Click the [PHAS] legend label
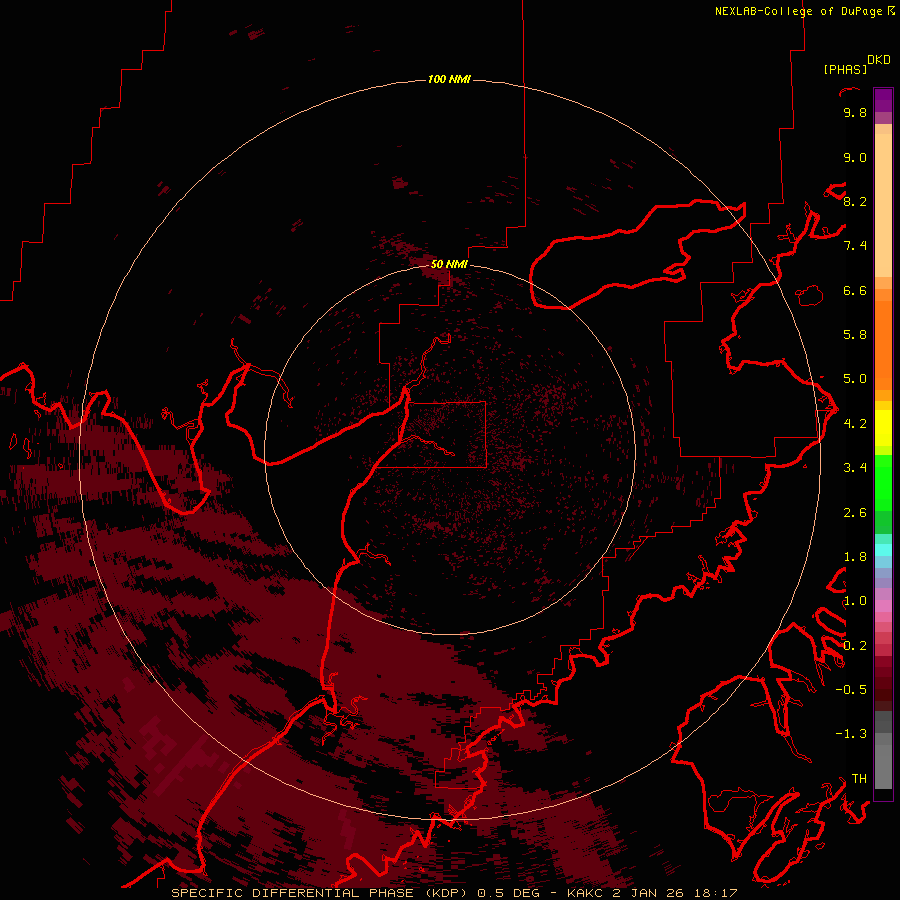Viewport: 900px width, 900px height. (845, 69)
